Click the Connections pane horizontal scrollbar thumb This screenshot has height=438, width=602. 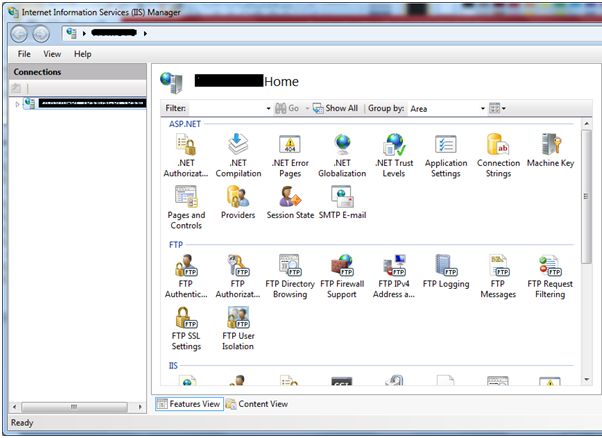click(74, 407)
